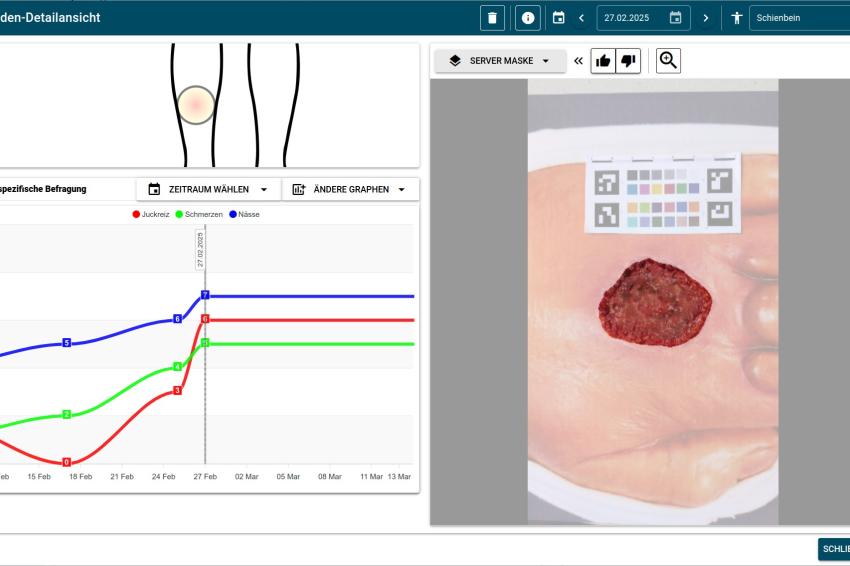Select blue data point 7 on chart
The image size is (850, 566).
coord(205,295)
